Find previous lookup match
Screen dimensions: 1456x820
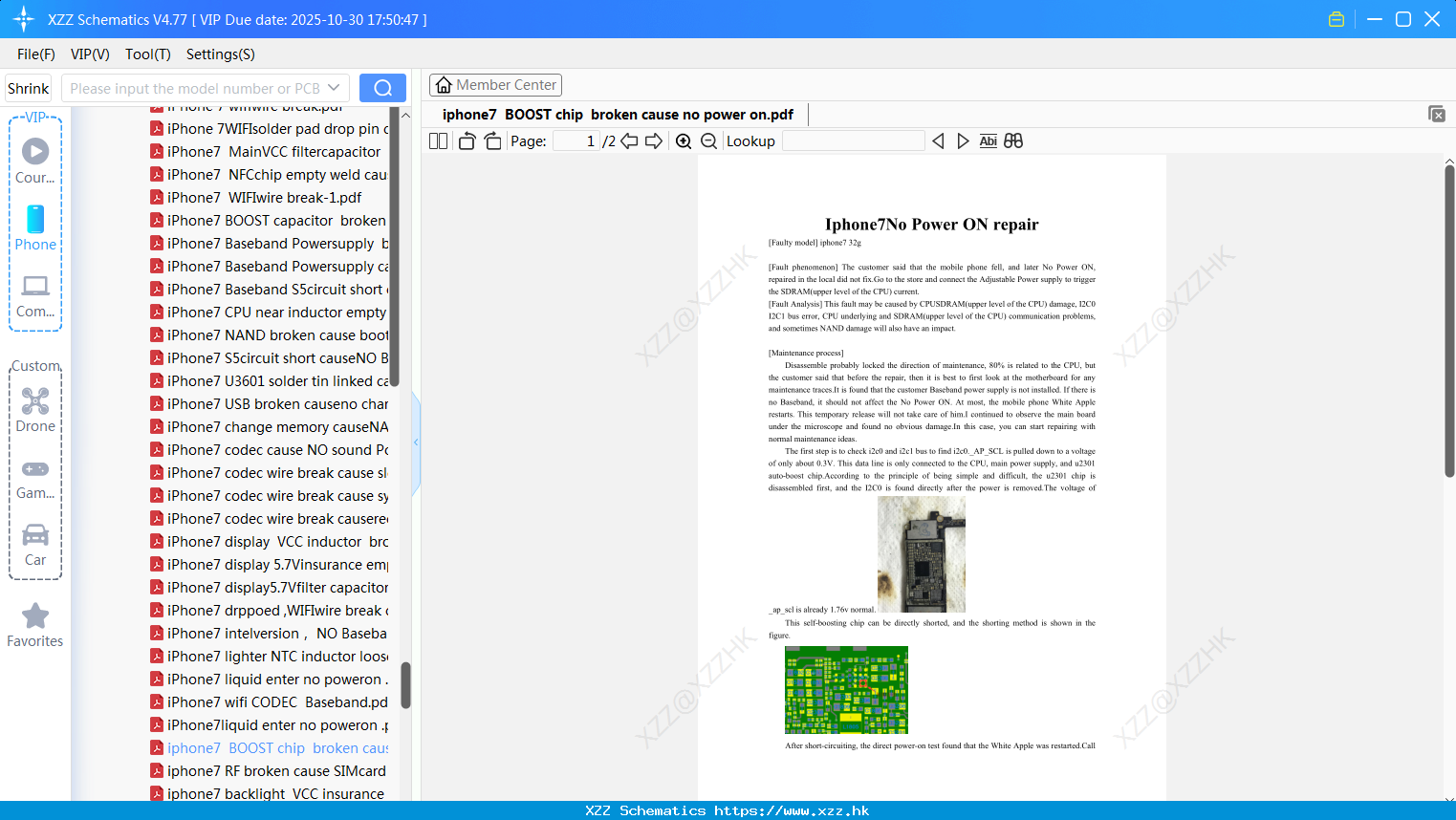click(x=938, y=141)
